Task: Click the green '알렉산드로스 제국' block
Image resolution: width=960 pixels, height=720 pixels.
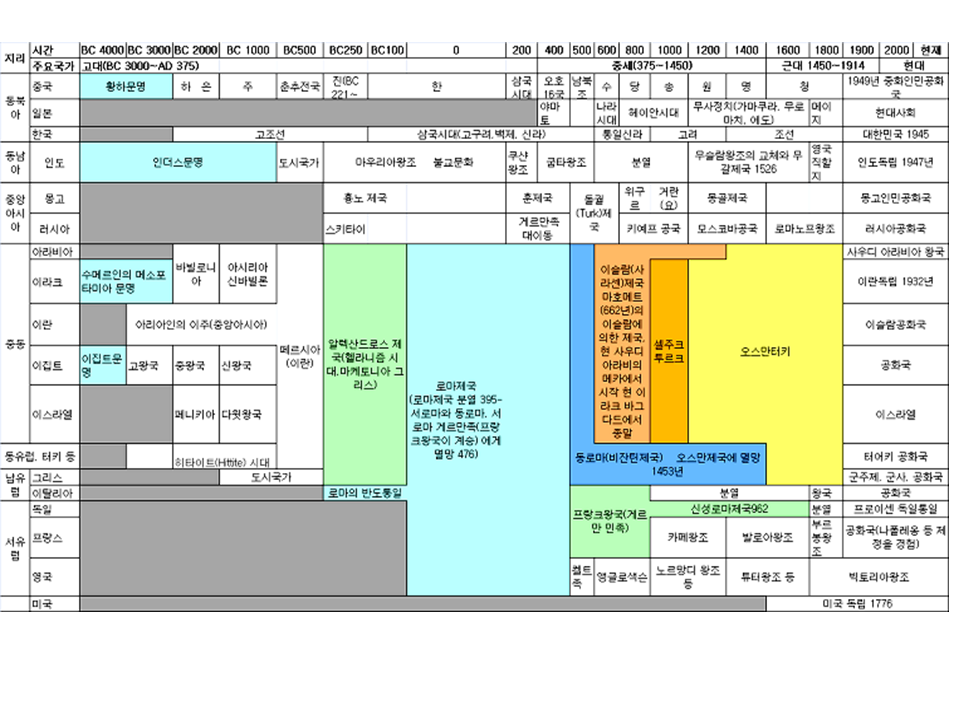Action: 365,364
